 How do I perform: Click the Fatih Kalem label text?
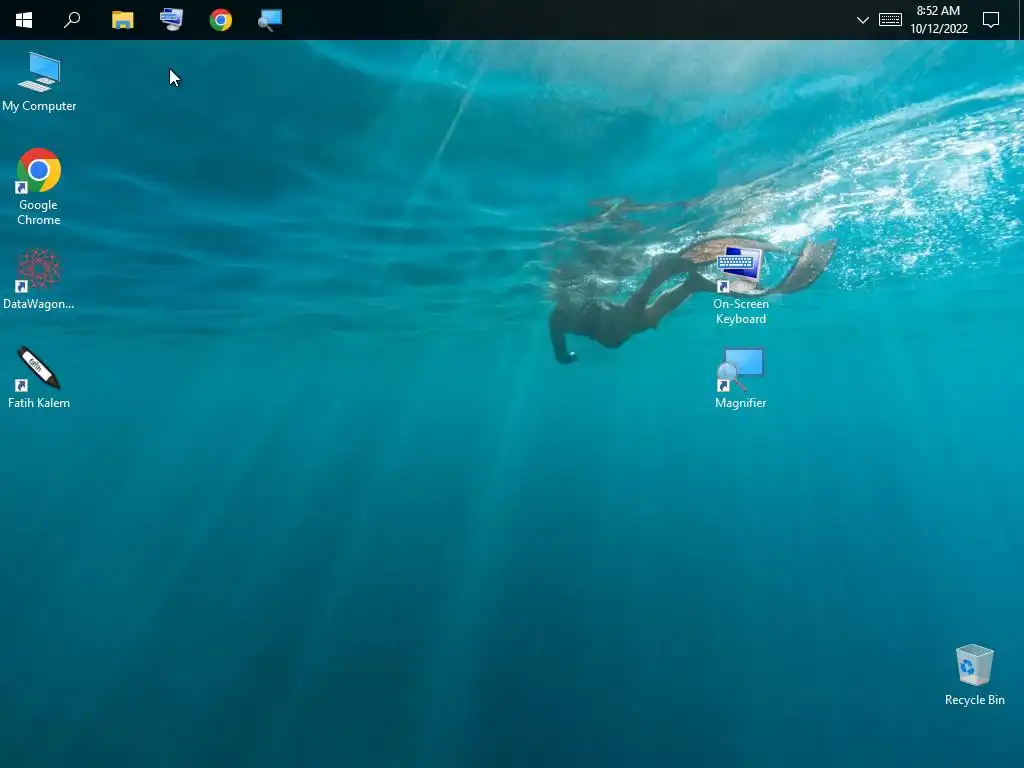[x=39, y=403]
